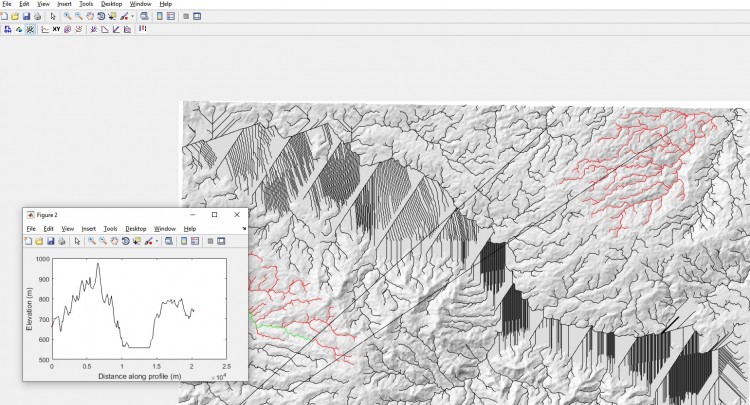
Task: Open View menu in Figure 2 window
Action: (68, 229)
